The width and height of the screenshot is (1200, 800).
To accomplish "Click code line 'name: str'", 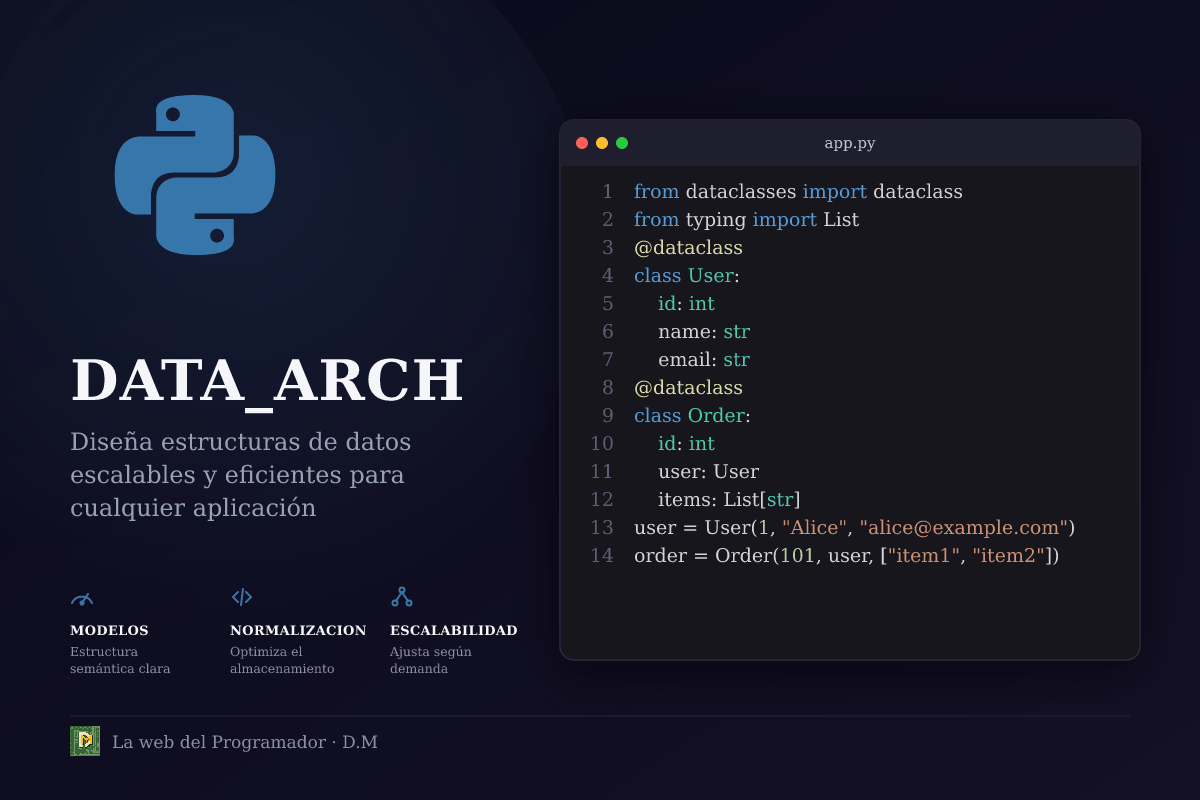I will pyautogui.click(x=704, y=331).
